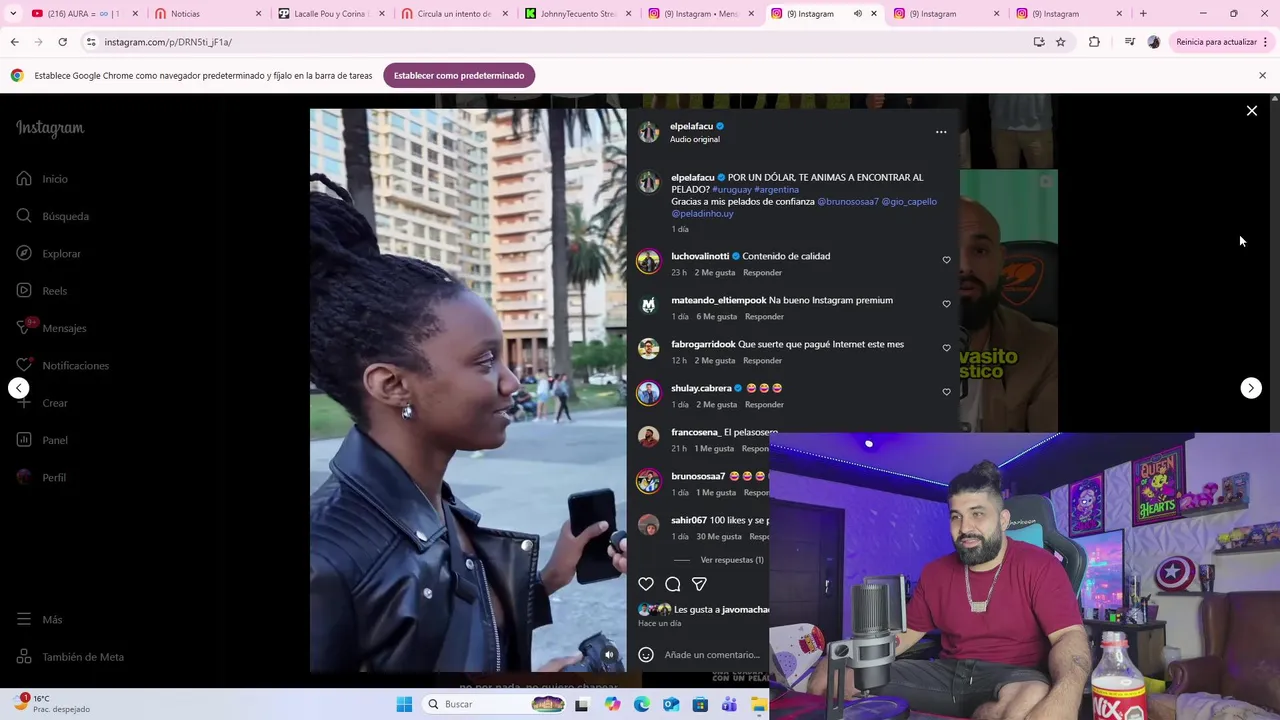Screen dimensions: 1280x720
Task: Click the Audio original link
Action: [695, 139]
